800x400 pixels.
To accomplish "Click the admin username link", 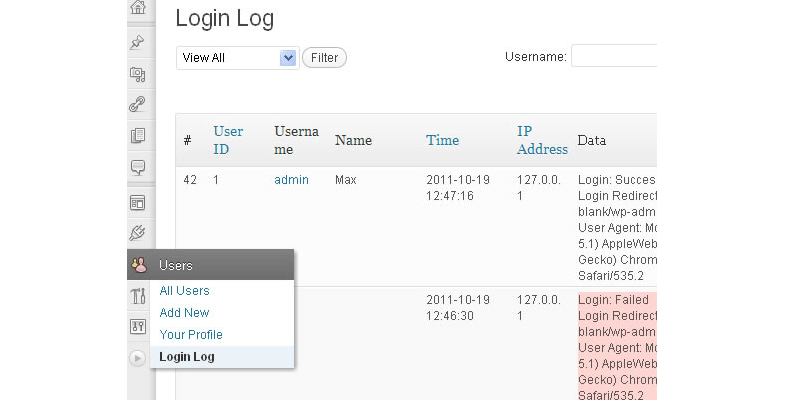I will point(291,180).
